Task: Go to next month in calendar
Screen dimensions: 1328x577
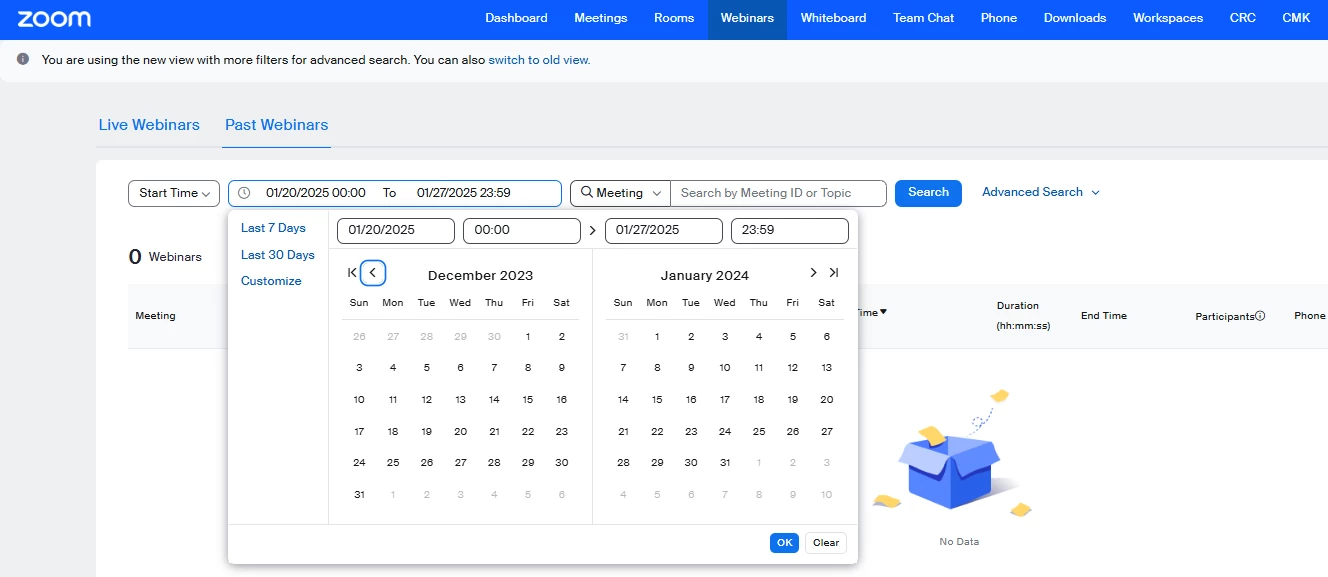Action: [813, 272]
